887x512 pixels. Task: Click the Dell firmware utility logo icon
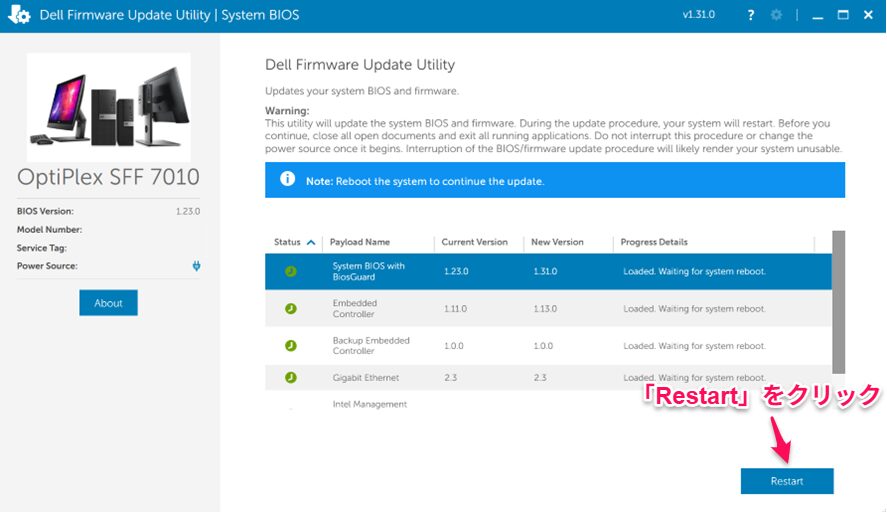[17, 15]
